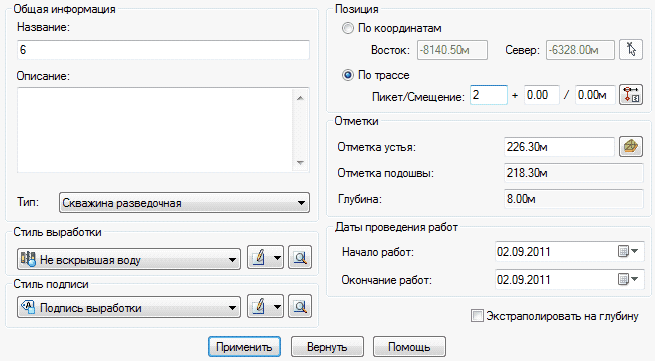Preview label style magnifier icon

[x=300, y=306]
